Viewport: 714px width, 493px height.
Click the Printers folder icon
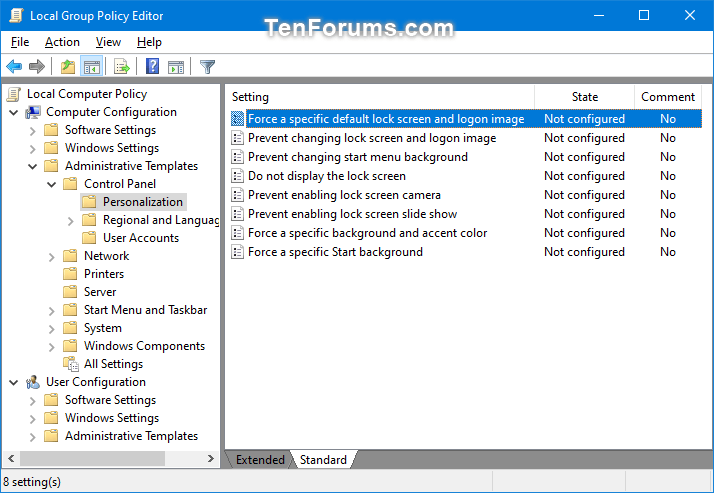tap(70, 274)
